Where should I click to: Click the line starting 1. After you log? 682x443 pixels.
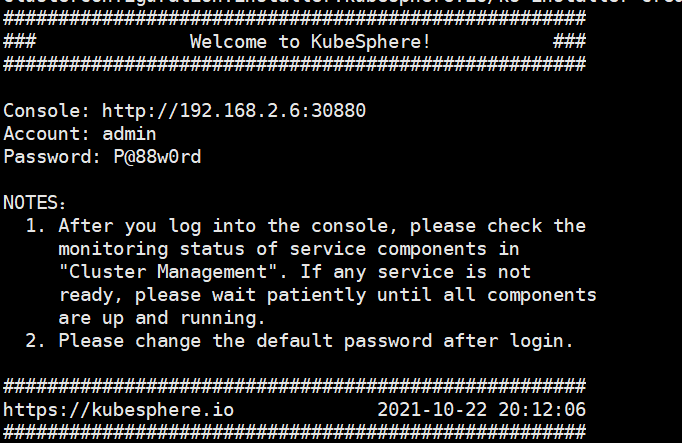pyautogui.click(x=306, y=226)
